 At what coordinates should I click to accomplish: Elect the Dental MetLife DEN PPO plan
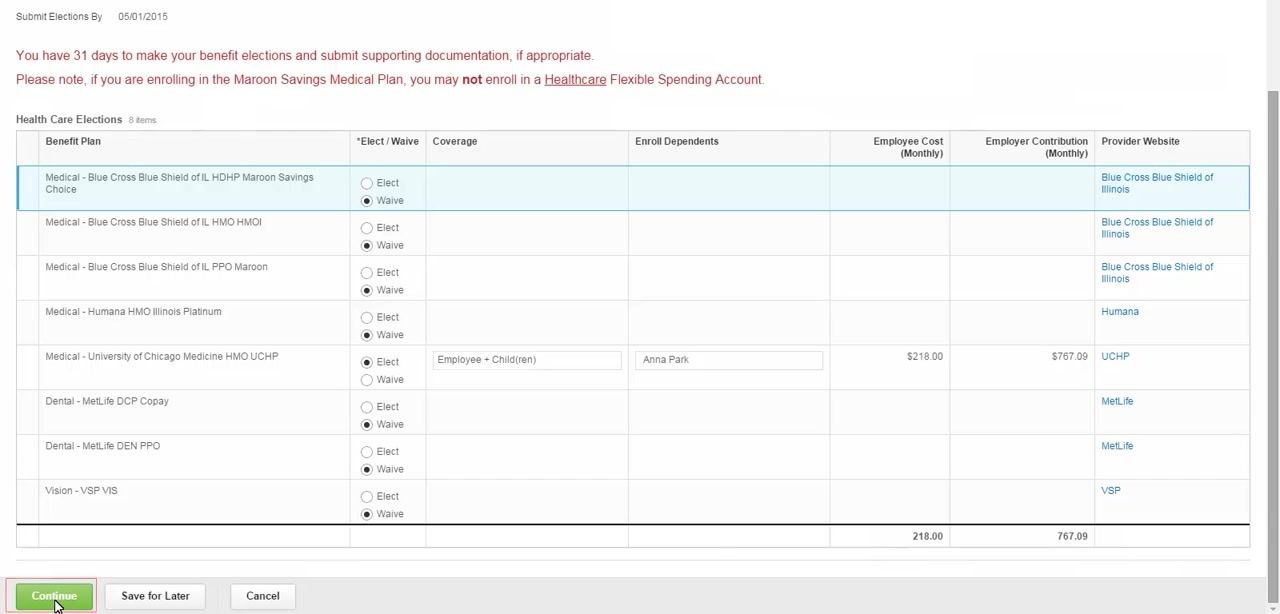click(367, 452)
